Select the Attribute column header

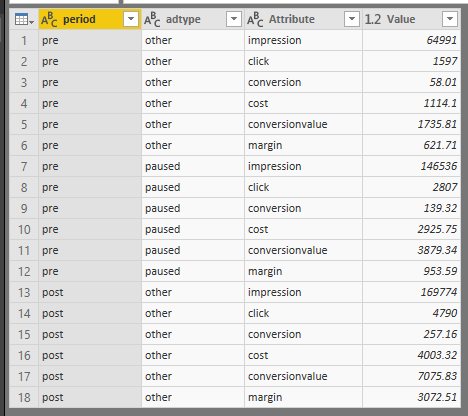click(x=303, y=19)
